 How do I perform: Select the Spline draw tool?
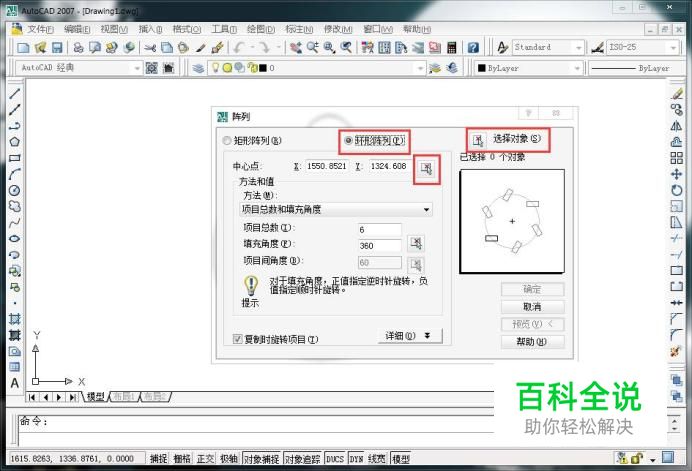point(15,222)
